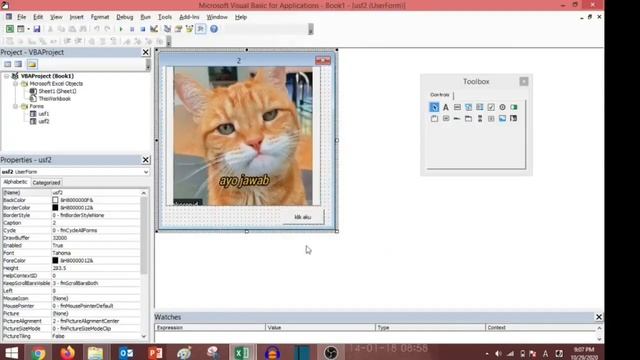
Task: Select the TabStrip tool in Toolbox
Action: point(457,118)
